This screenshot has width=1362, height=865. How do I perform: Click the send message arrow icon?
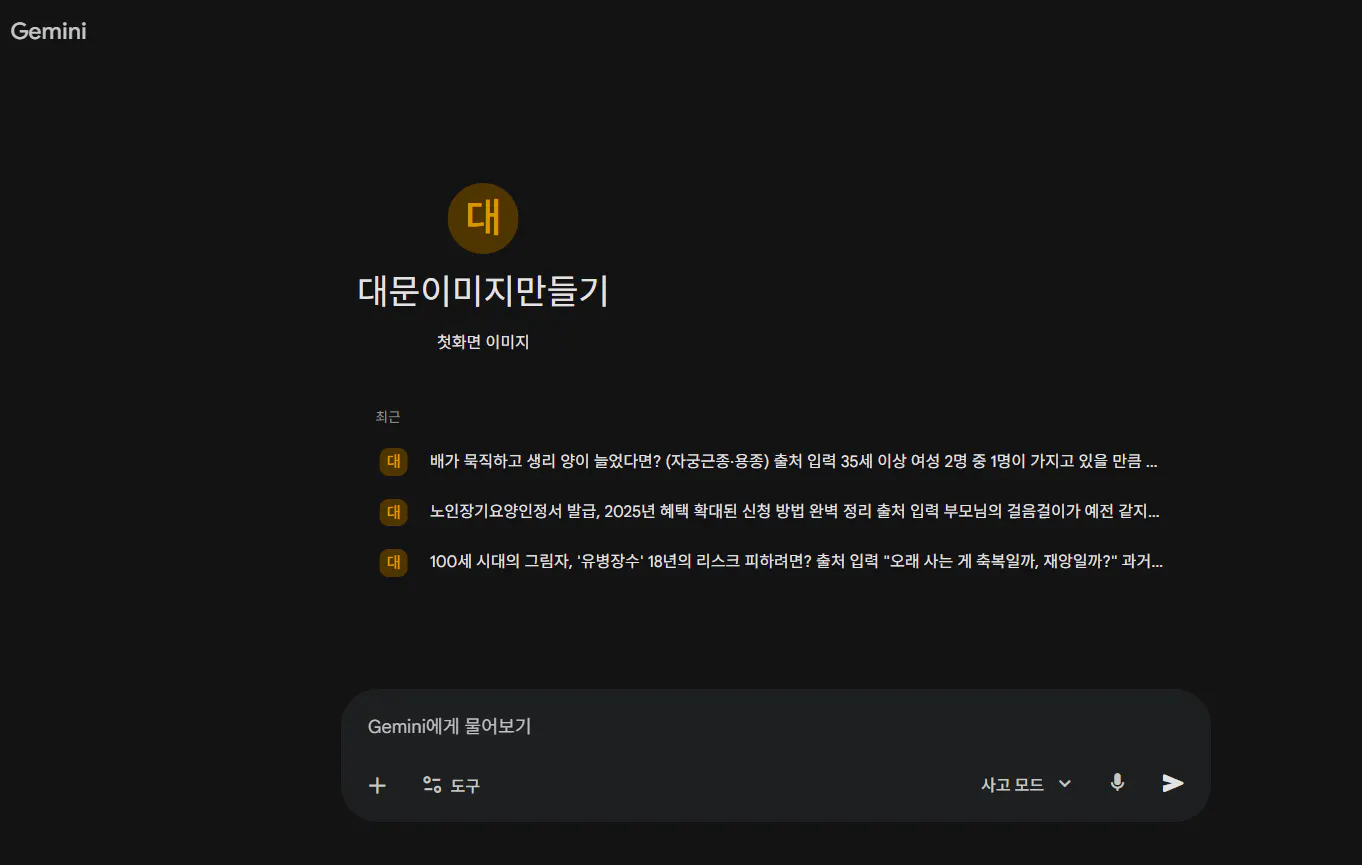pos(1172,784)
